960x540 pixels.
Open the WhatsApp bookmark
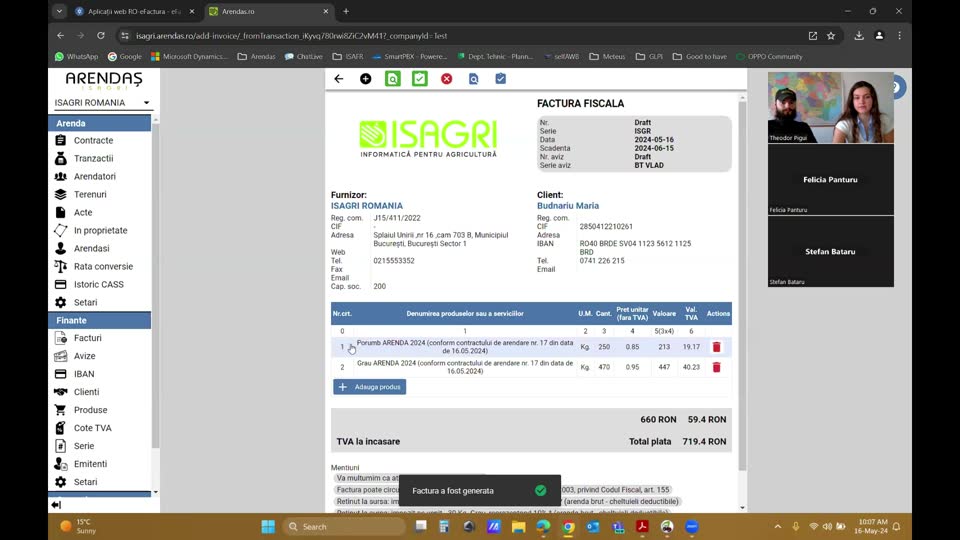click(77, 56)
